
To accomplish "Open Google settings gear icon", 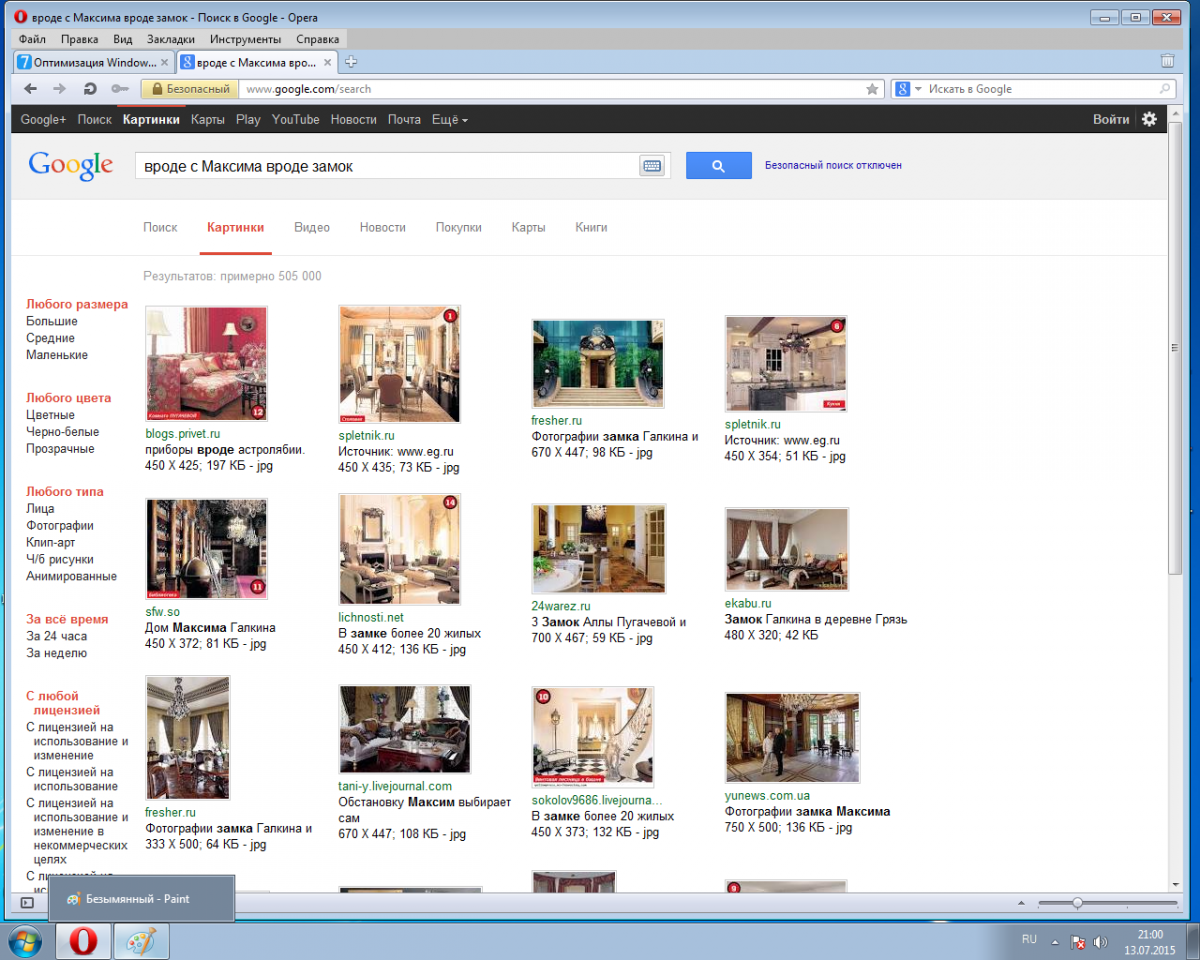I will (1149, 119).
